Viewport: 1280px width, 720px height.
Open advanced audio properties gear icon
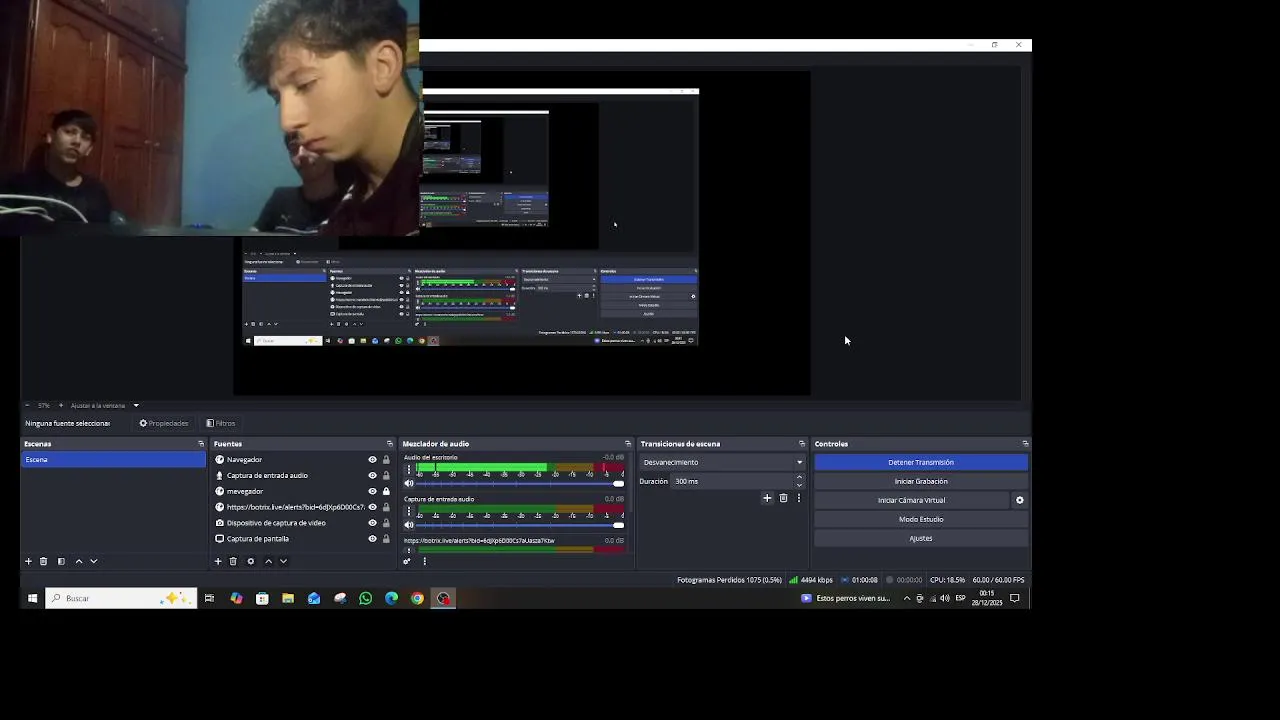(x=407, y=561)
